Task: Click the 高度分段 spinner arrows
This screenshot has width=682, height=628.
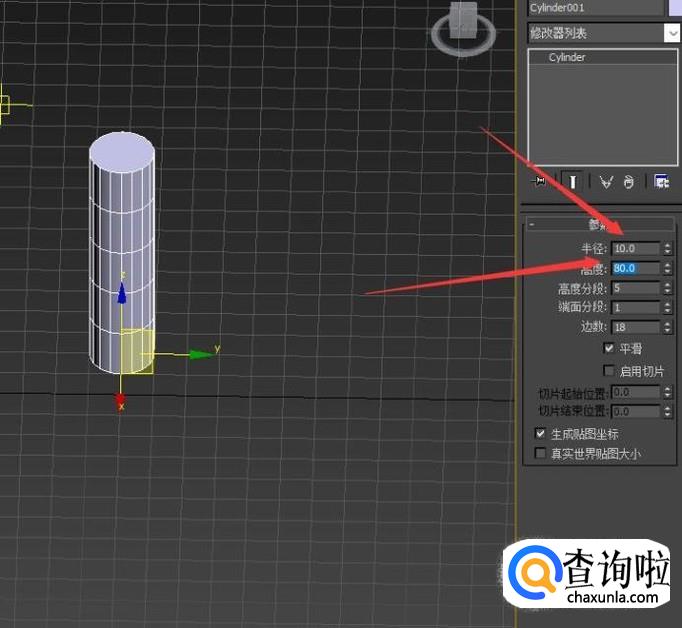Action: [x=667, y=288]
